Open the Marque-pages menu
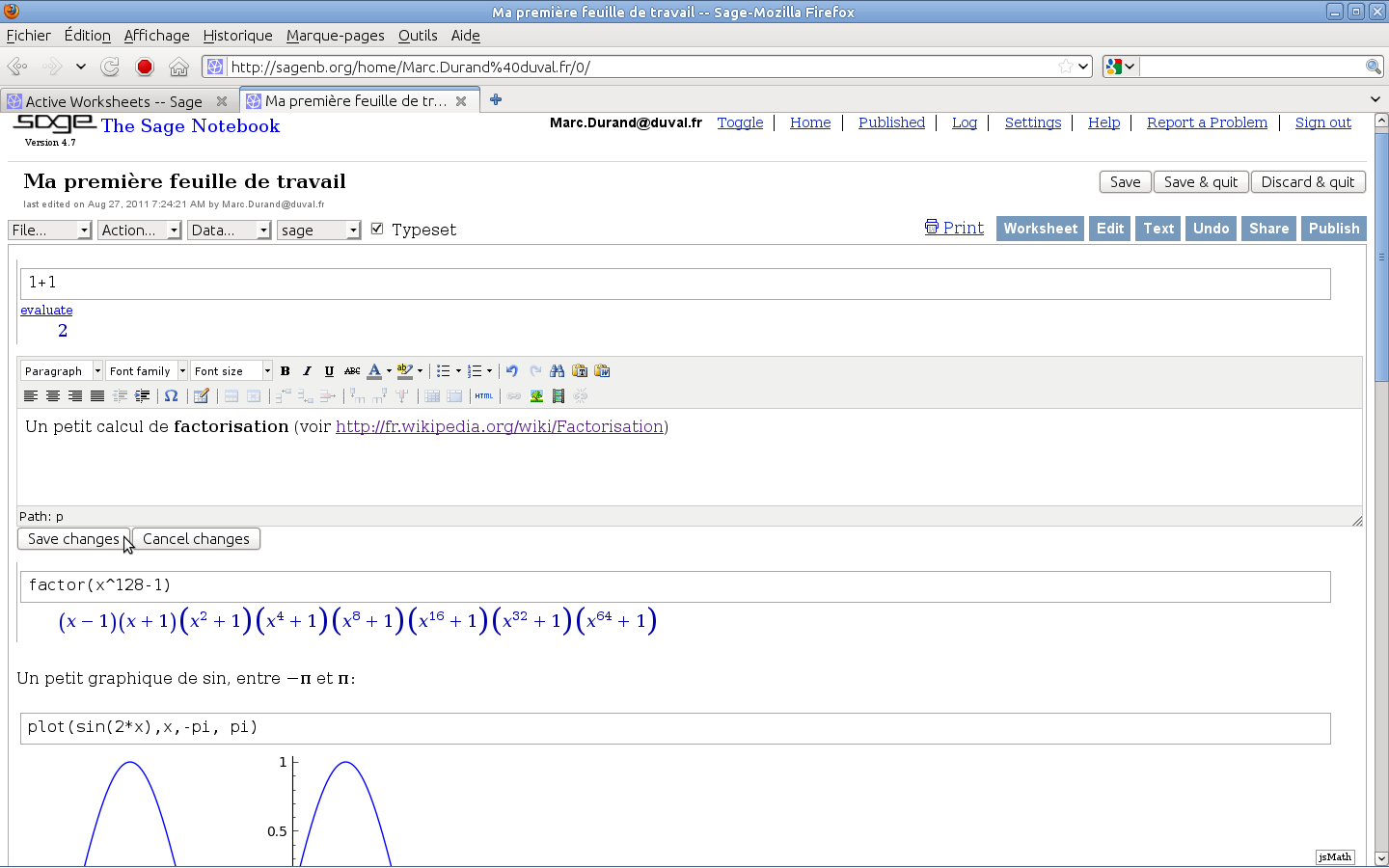The image size is (1389, 868). [335, 36]
